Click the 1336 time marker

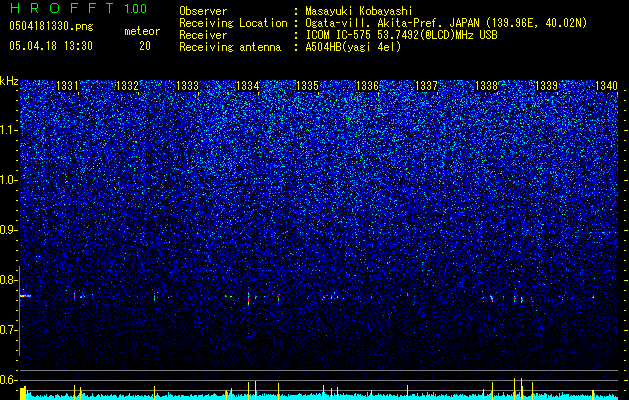[367, 86]
